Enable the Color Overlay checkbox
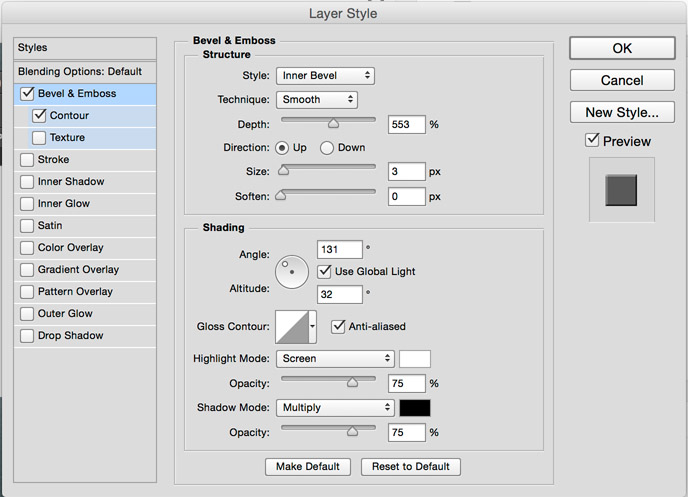The image size is (688, 497). point(27,247)
